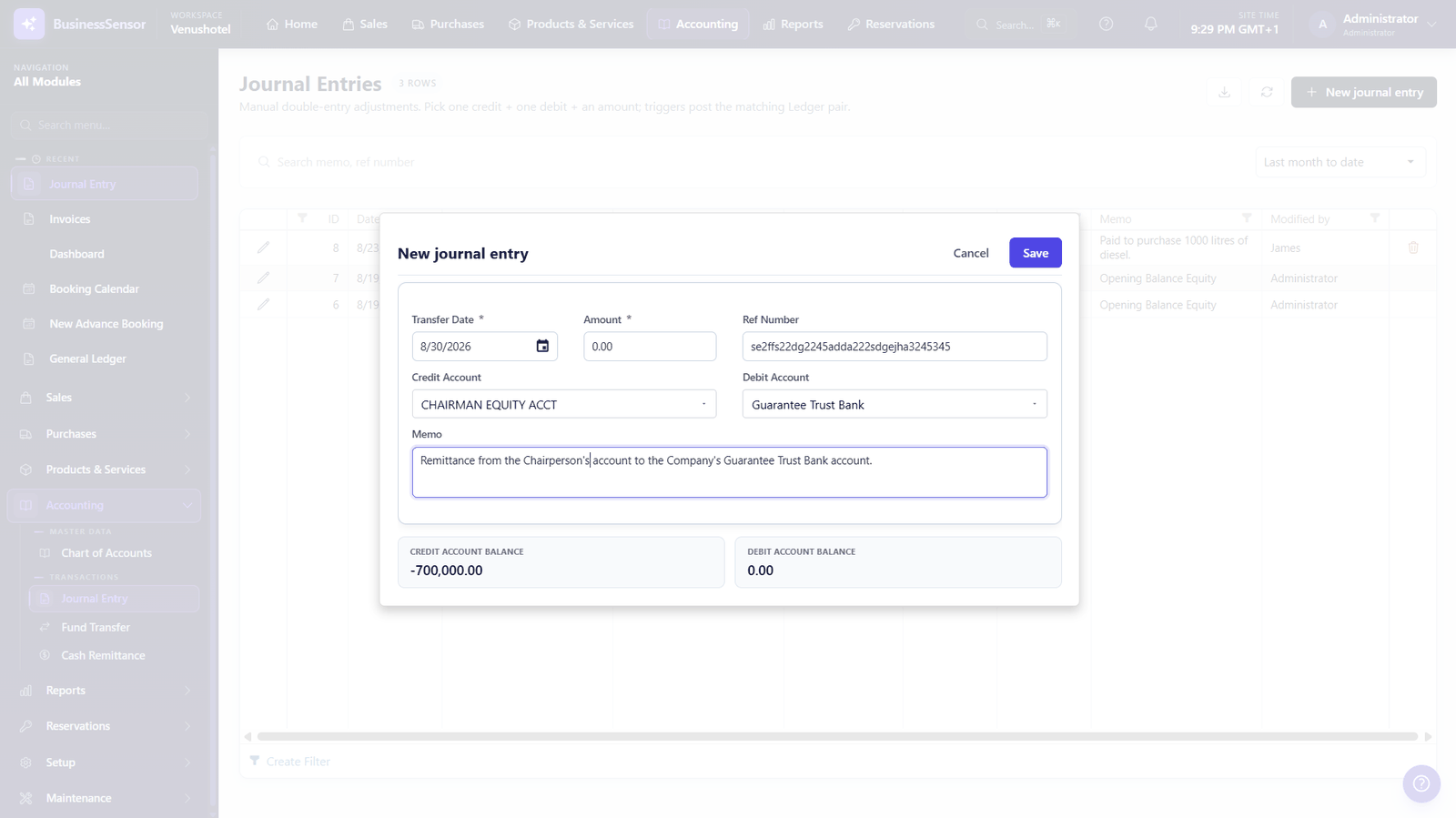Click the Administrator avatar

[x=1322, y=24]
